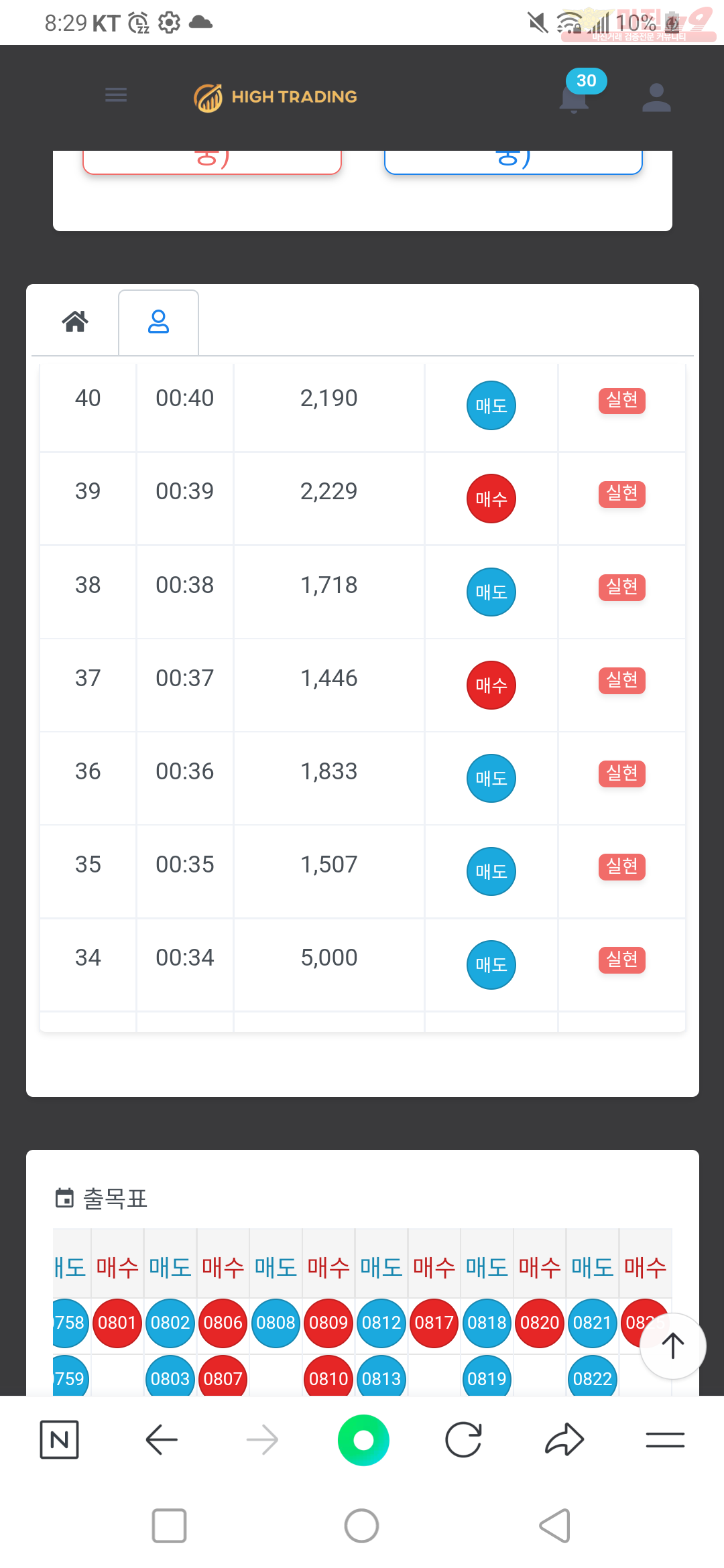Tap the browser back arrow
Screen dimensions: 724x1568
coord(162,1439)
